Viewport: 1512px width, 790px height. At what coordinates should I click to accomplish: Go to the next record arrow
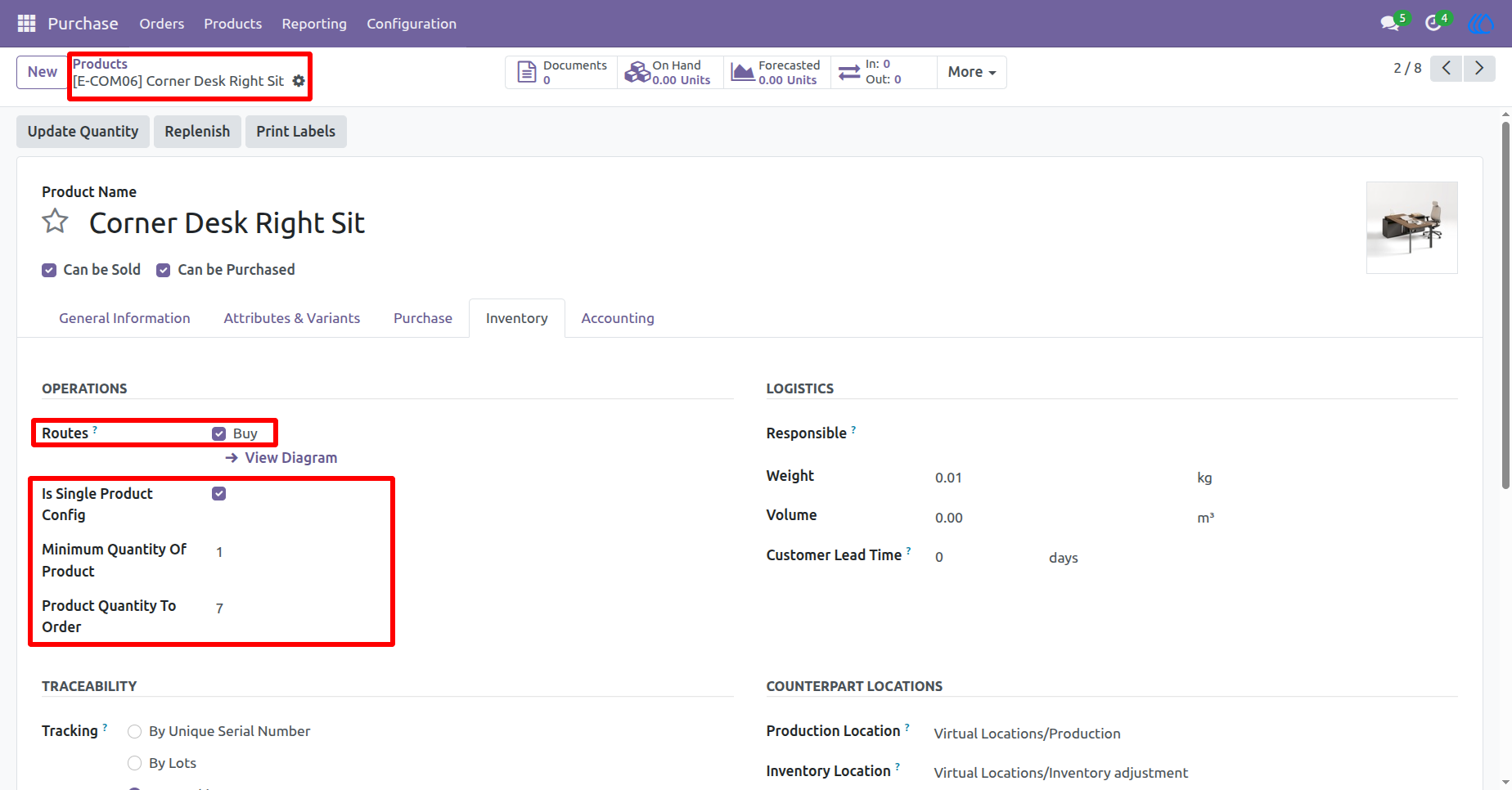[x=1479, y=68]
